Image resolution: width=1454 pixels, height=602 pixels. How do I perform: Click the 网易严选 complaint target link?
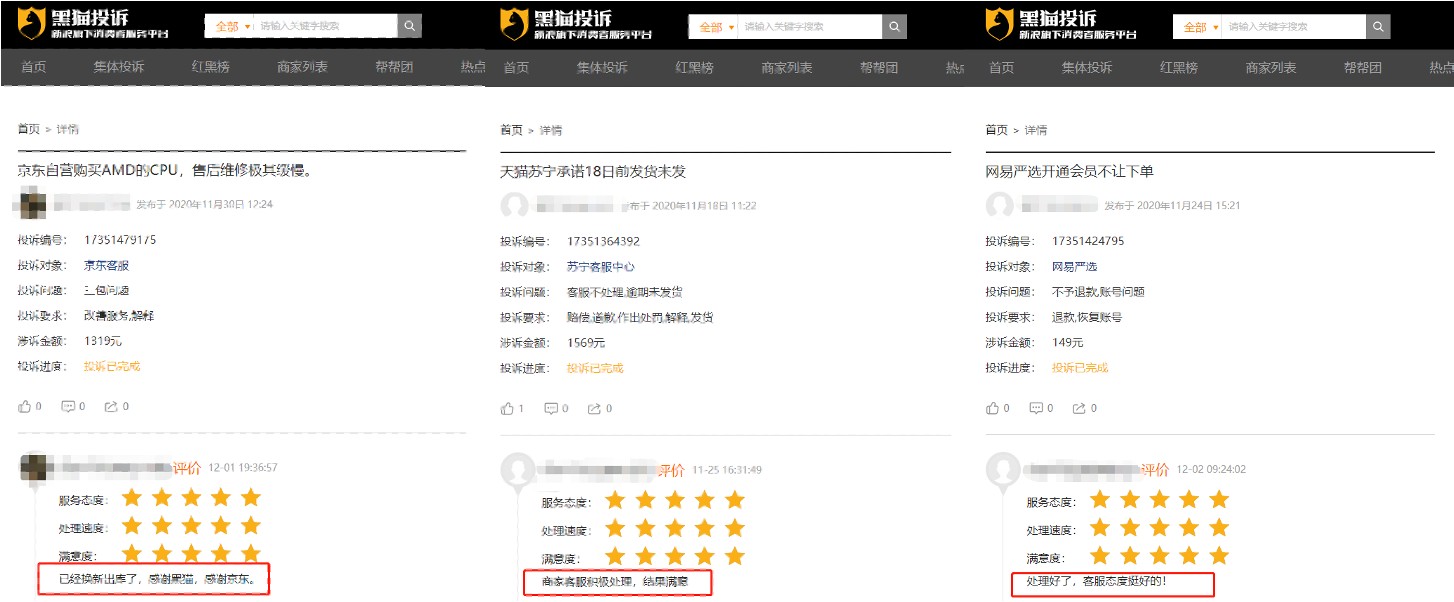coord(1074,267)
